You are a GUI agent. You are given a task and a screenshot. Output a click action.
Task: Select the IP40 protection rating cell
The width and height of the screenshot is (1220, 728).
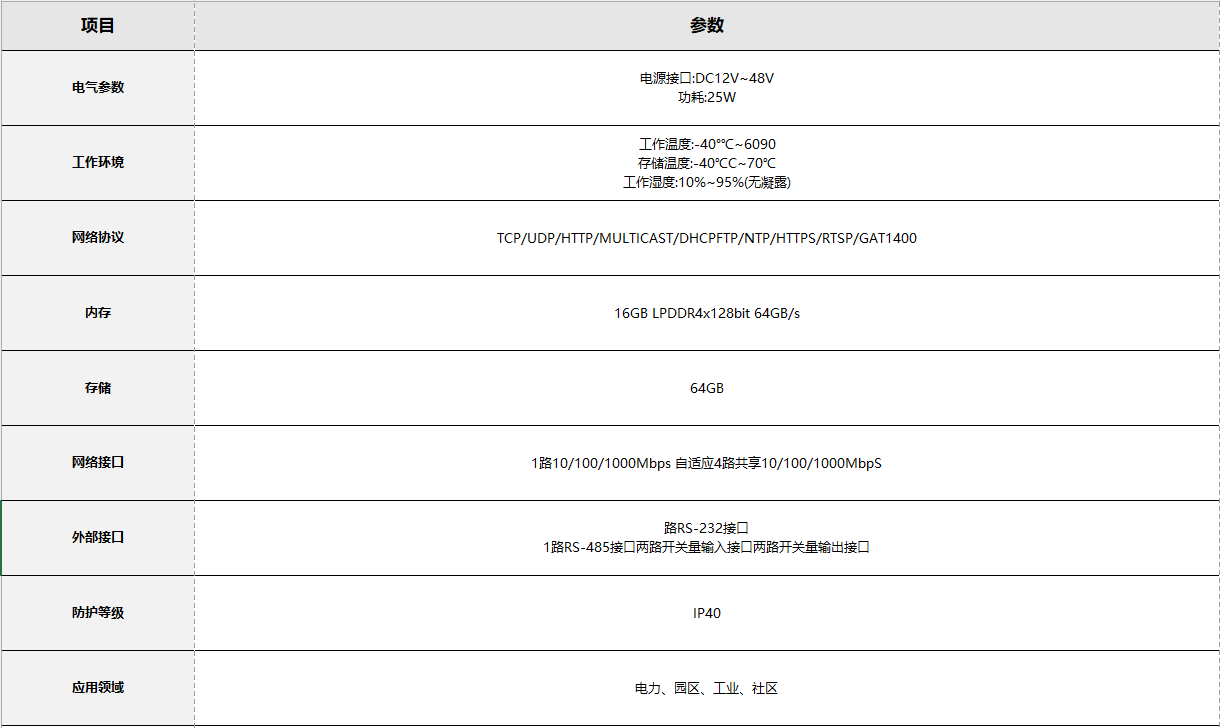point(706,613)
